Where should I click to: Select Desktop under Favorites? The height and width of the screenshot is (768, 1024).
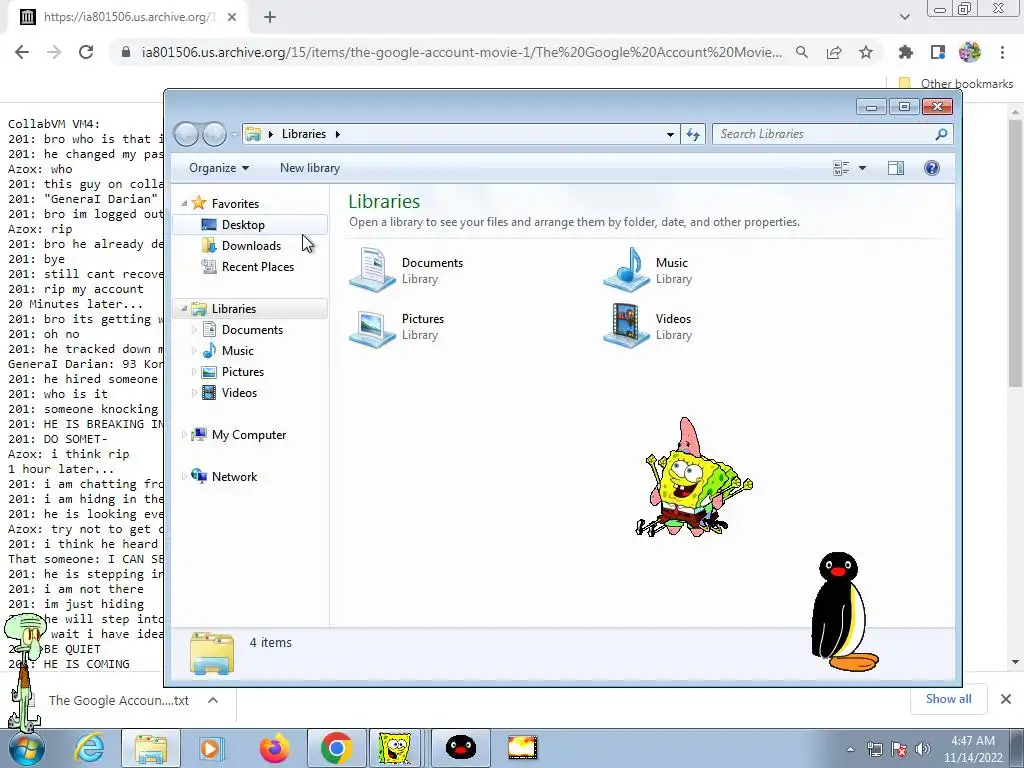[x=243, y=225]
